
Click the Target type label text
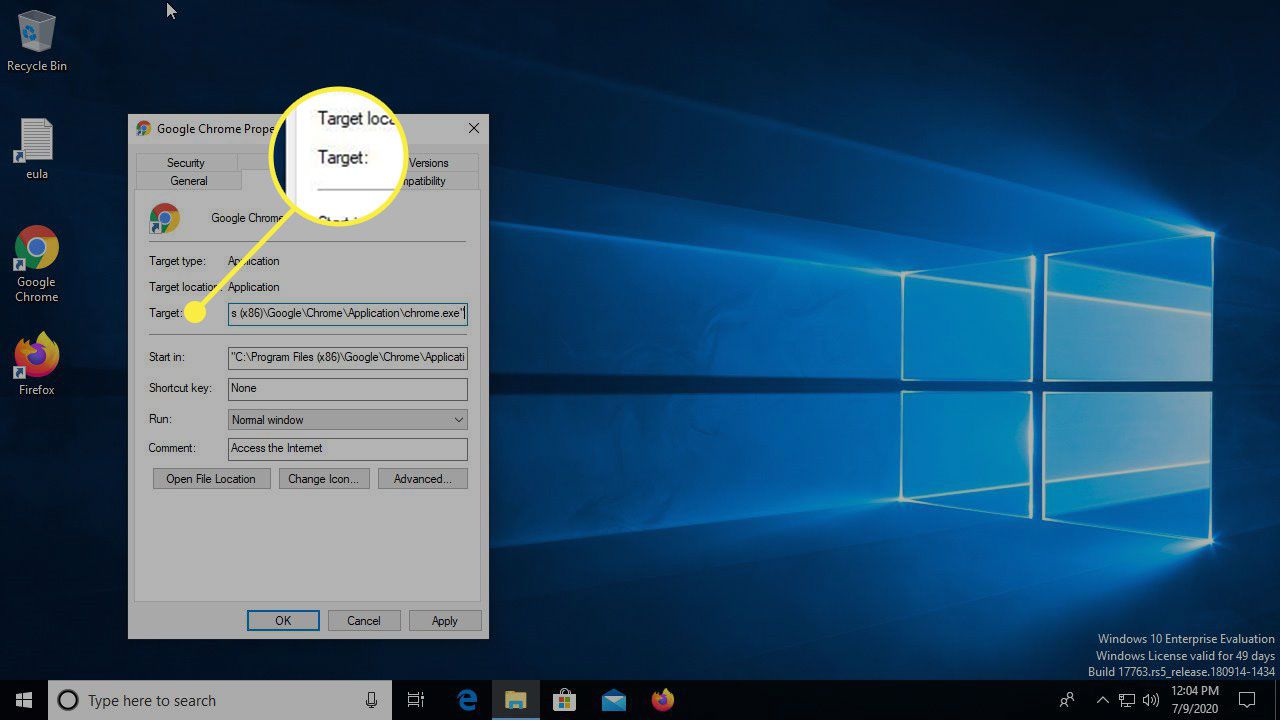(177, 261)
